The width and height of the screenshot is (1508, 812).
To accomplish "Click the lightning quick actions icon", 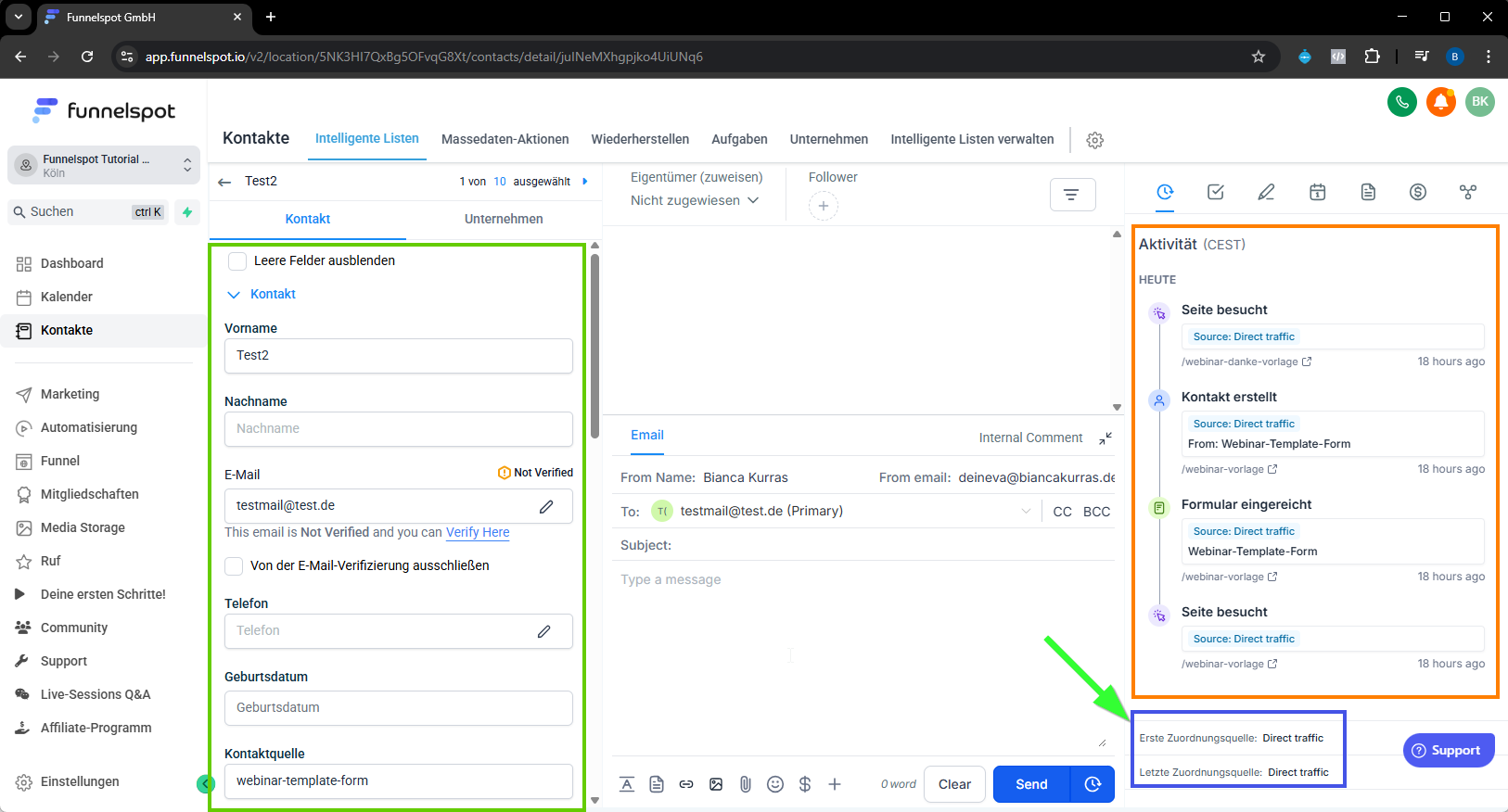I will pyautogui.click(x=187, y=212).
